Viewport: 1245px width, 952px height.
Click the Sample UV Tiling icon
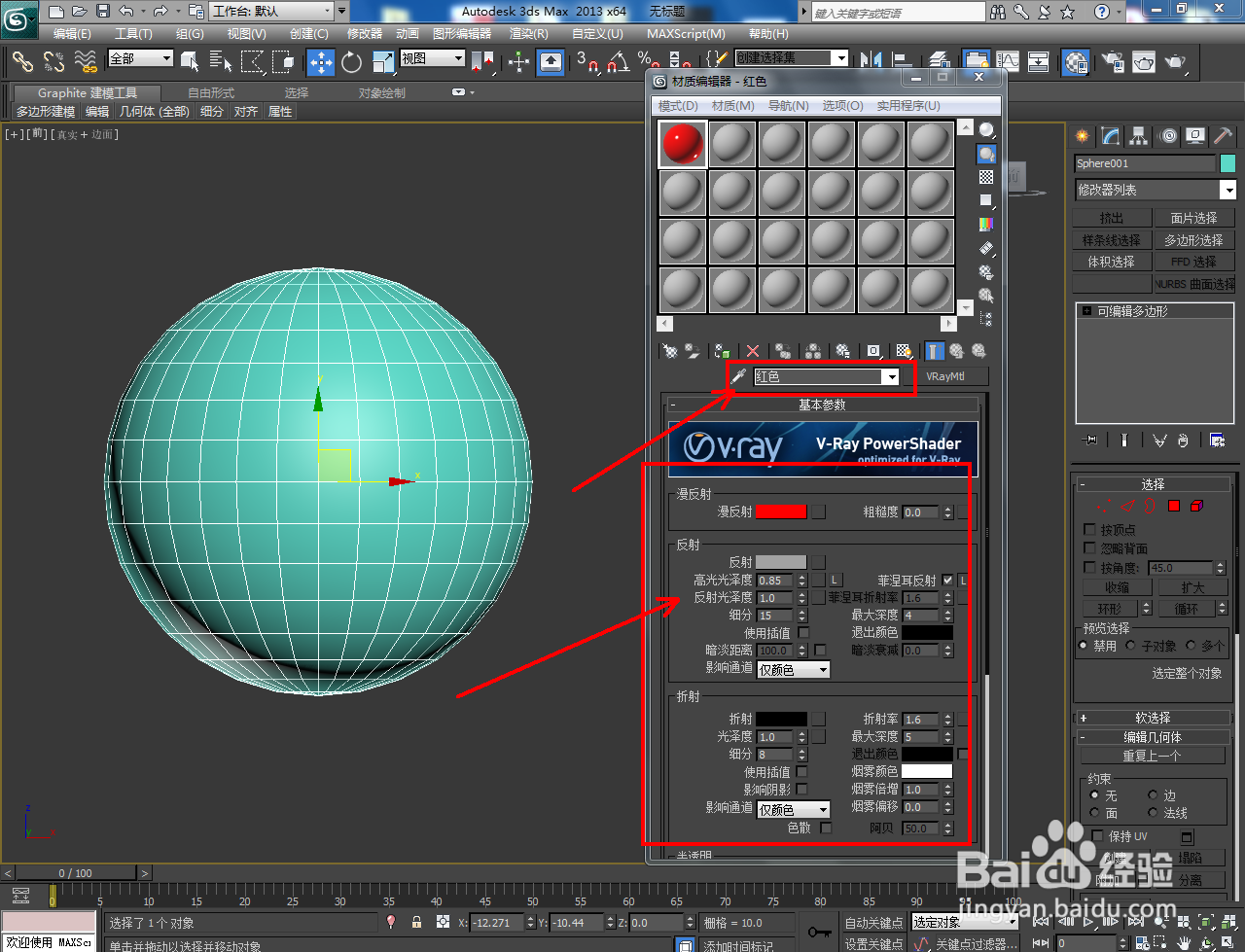(x=986, y=200)
